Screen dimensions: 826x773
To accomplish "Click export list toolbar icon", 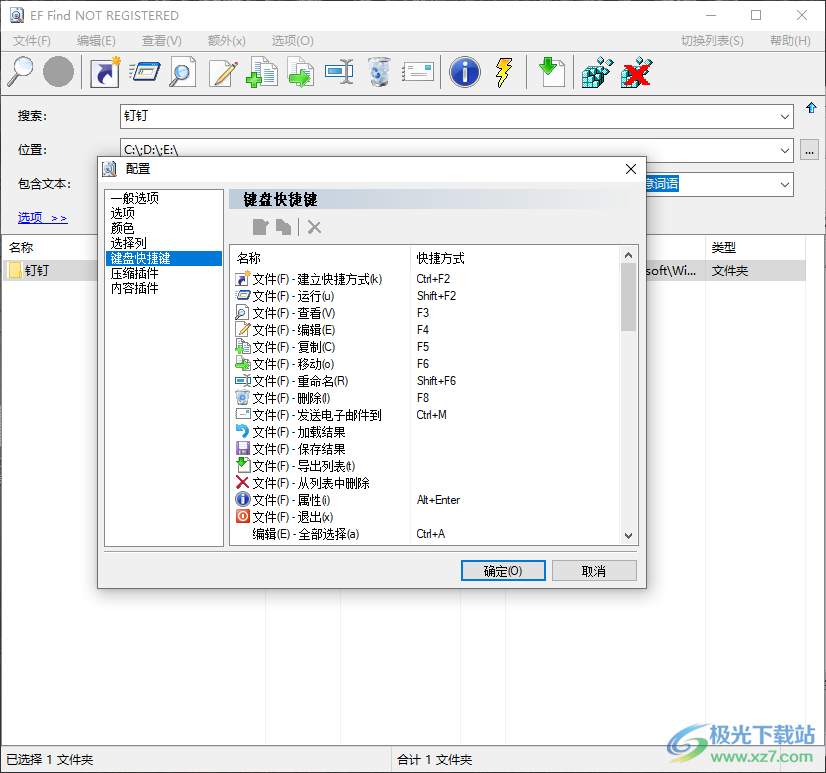I will pyautogui.click(x=552, y=72).
